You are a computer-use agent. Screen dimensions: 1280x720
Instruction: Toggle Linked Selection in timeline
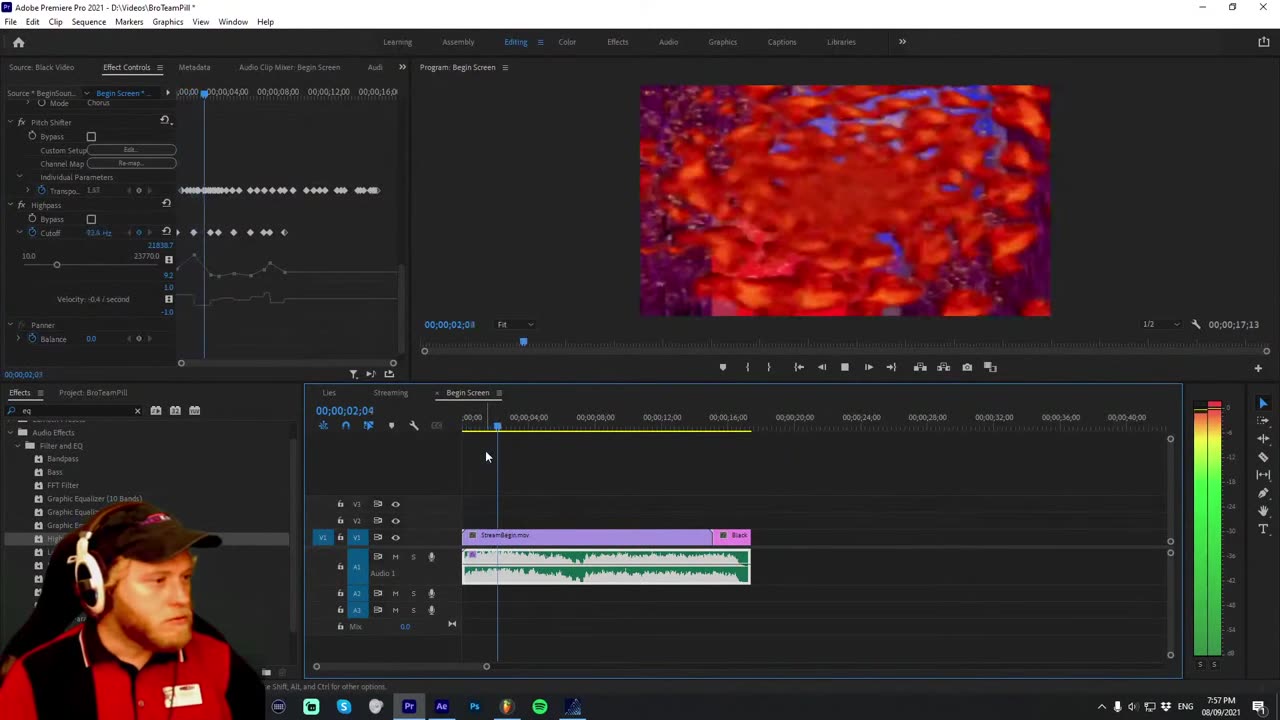coord(368,426)
